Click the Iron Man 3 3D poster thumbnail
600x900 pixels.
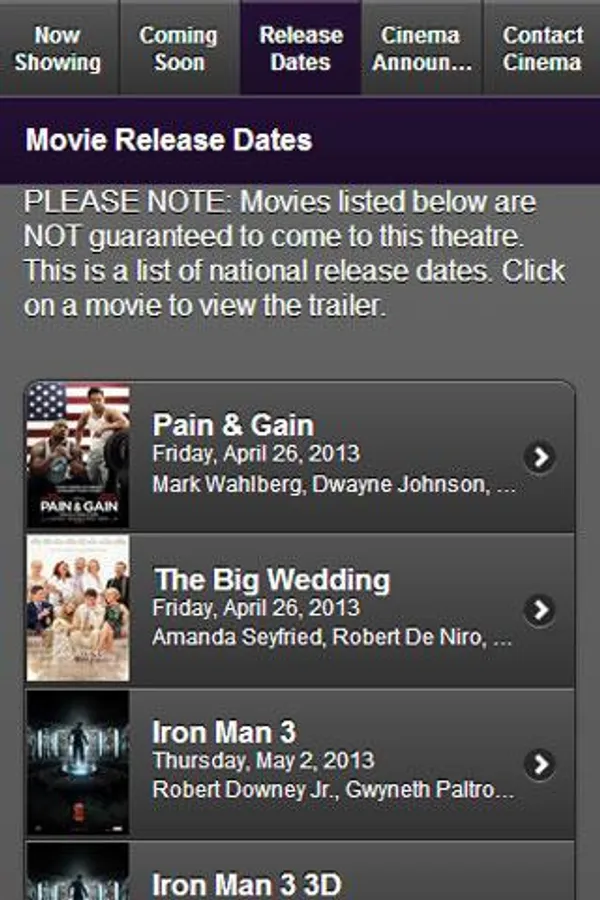point(78,872)
